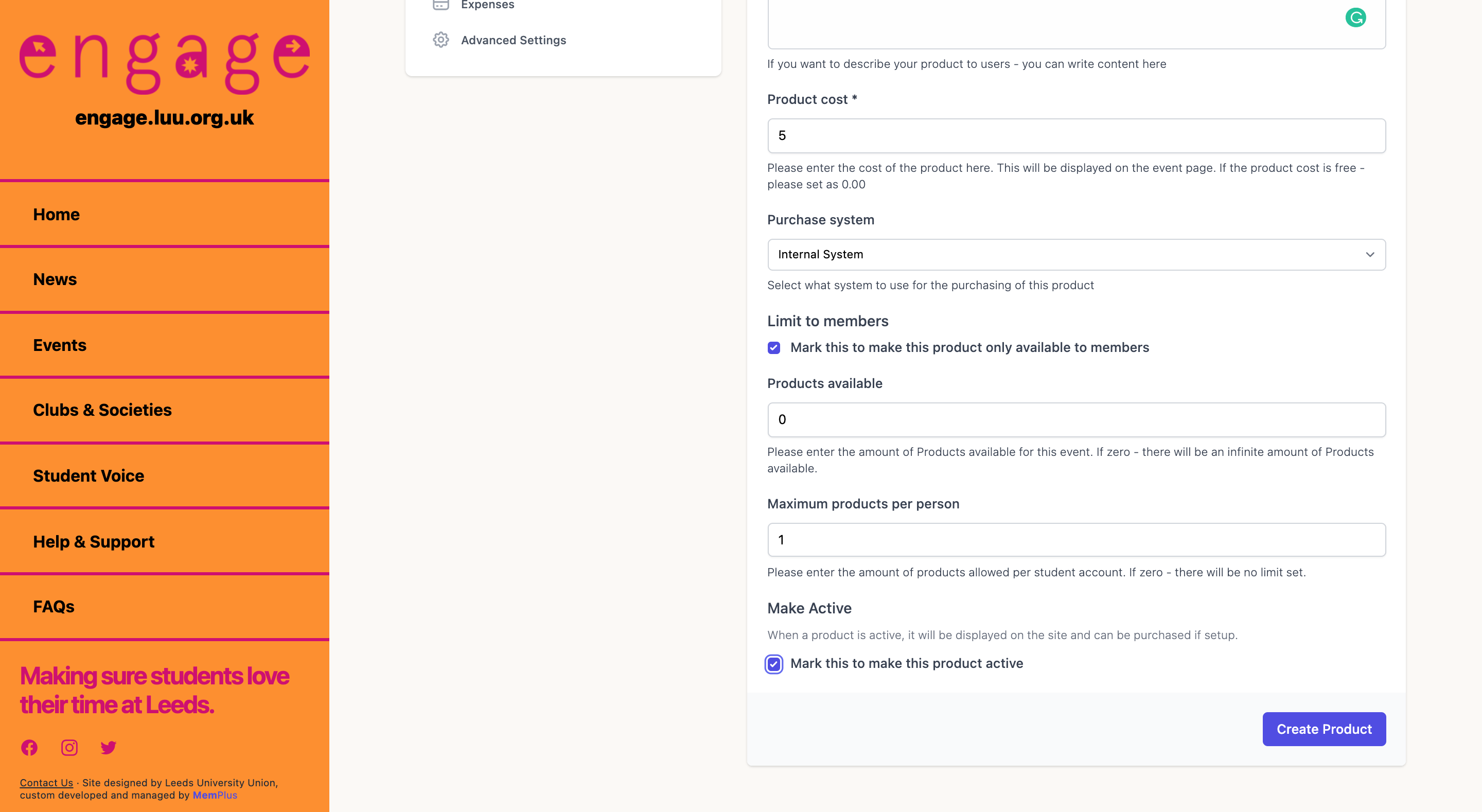Click 'Making sure students love their time at Leeds.' tagline
The width and height of the screenshot is (1482, 812).
154,691
